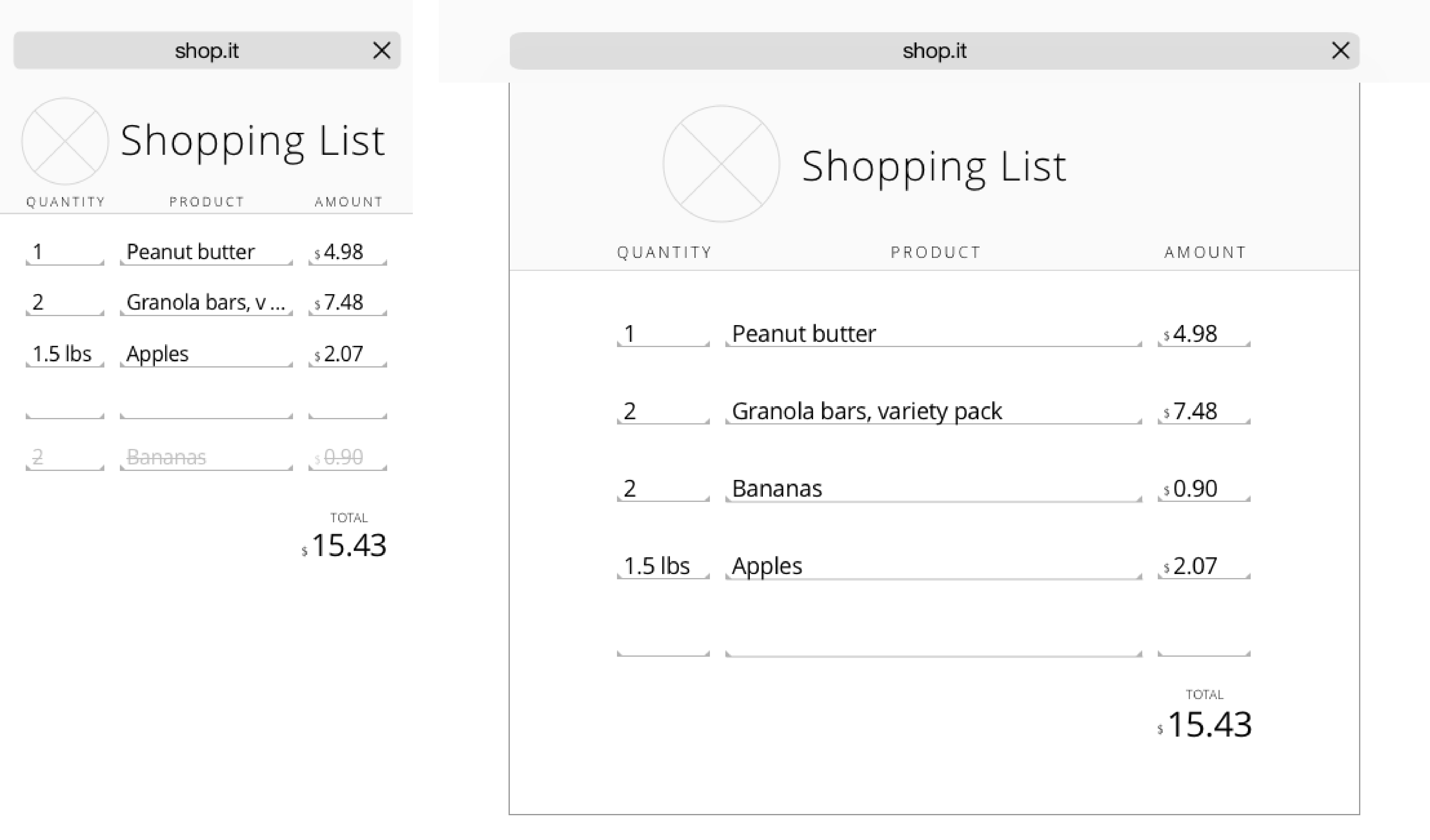
Task: Click truncated Granola bars field in the narrow list
Action: point(205,302)
